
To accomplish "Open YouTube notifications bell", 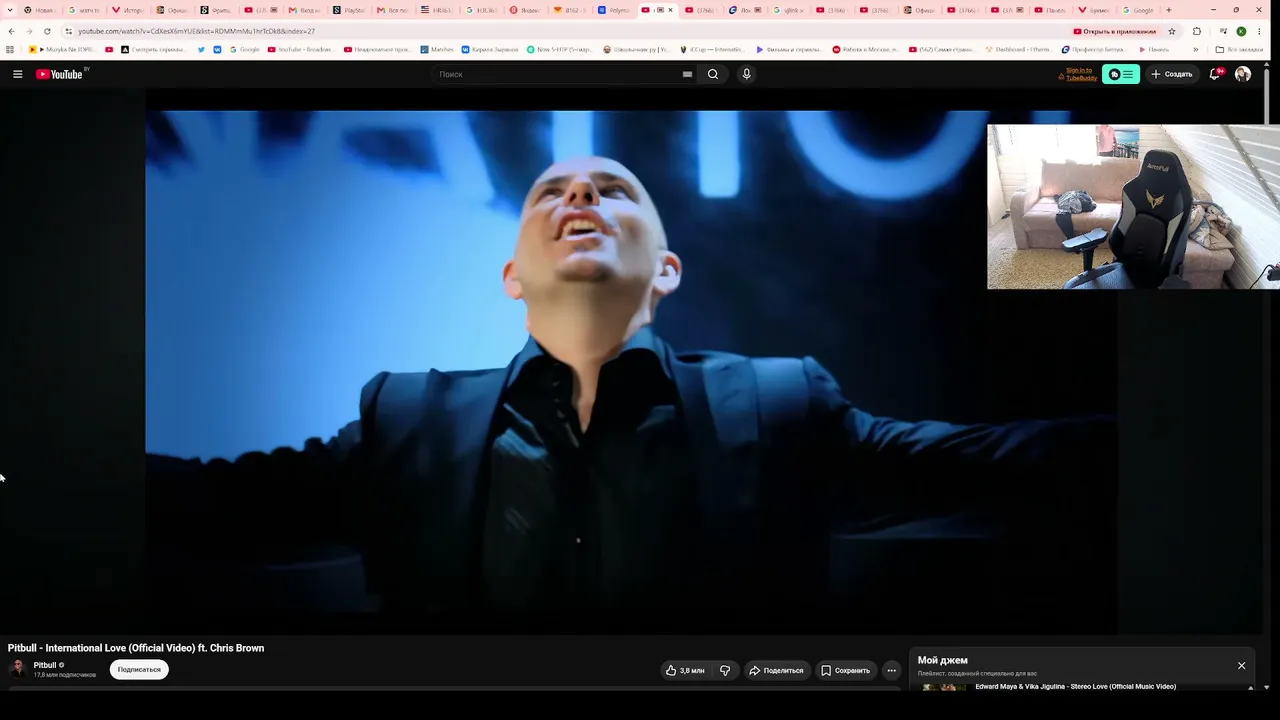I will [x=1215, y=74].
